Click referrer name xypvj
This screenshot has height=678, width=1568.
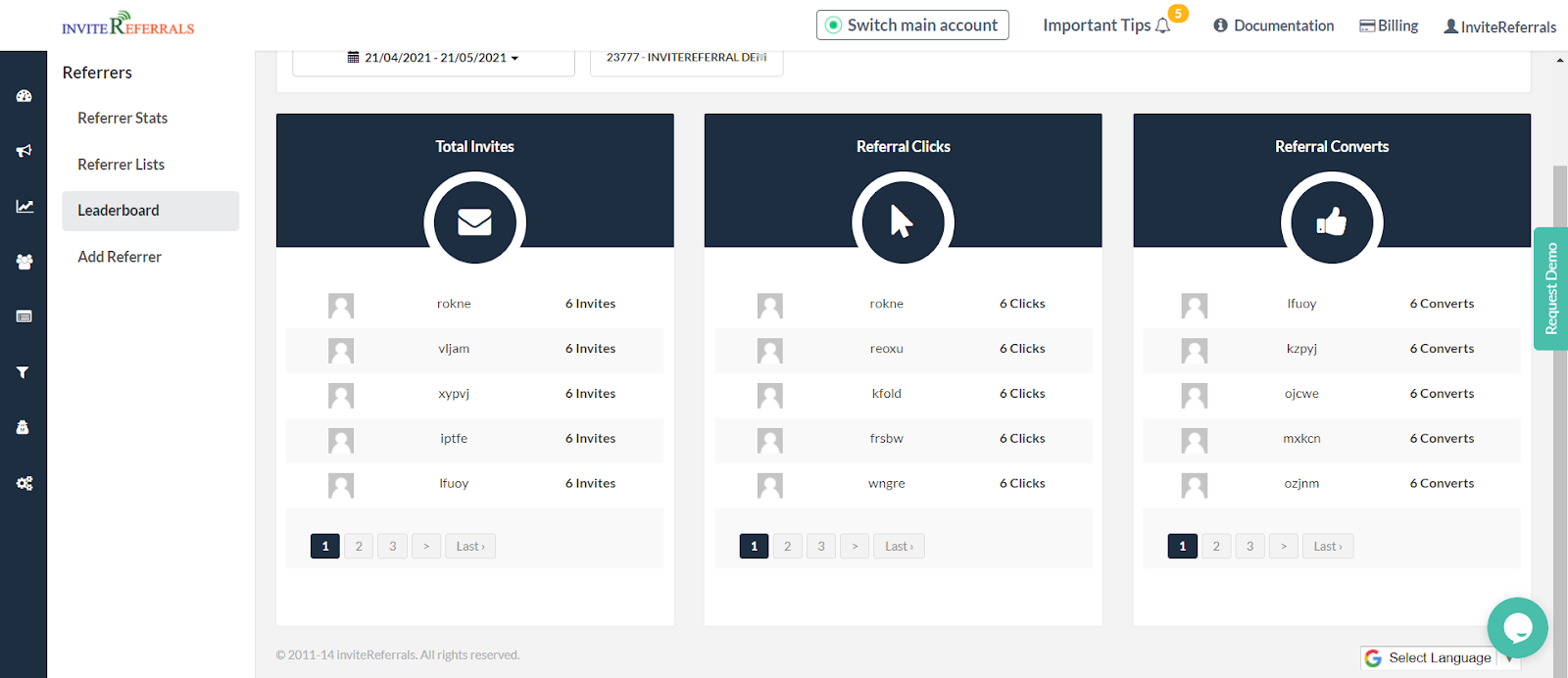454,394
